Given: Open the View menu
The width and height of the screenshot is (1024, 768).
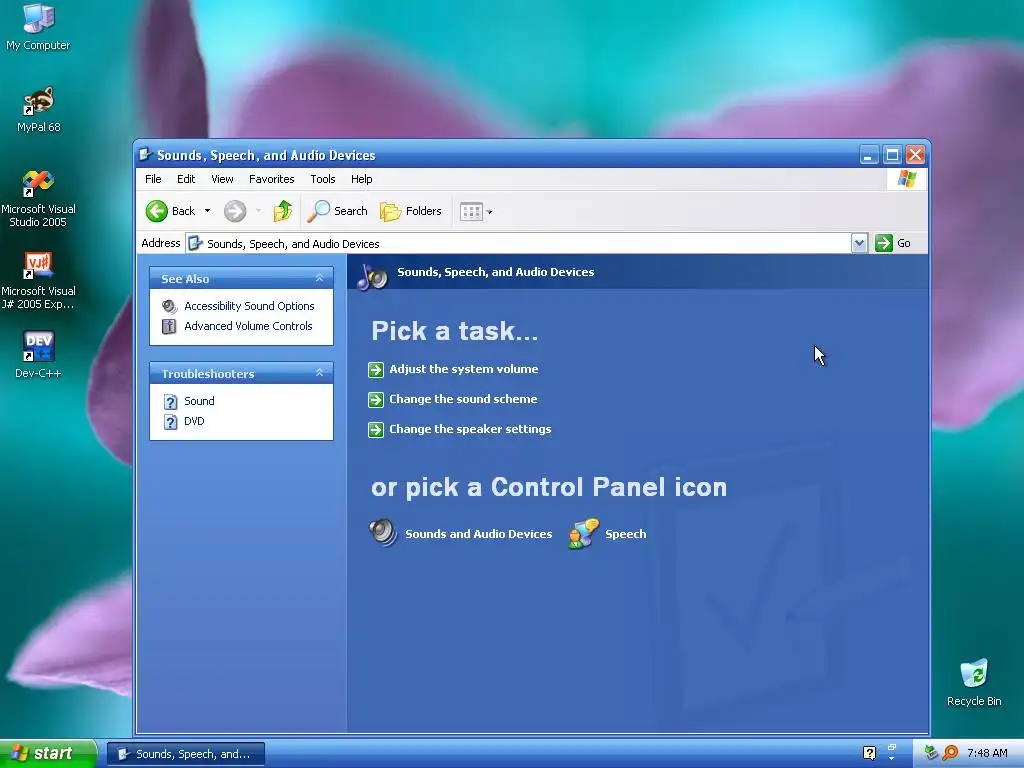Looking at the screenshot, I should click(222, 179).
